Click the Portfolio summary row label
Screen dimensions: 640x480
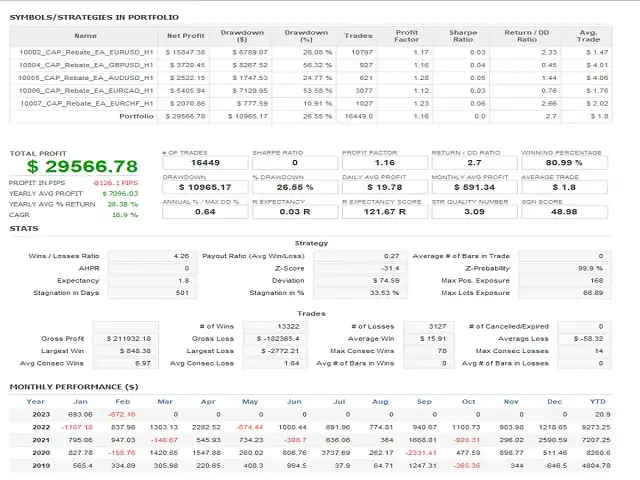click(136, 116)
